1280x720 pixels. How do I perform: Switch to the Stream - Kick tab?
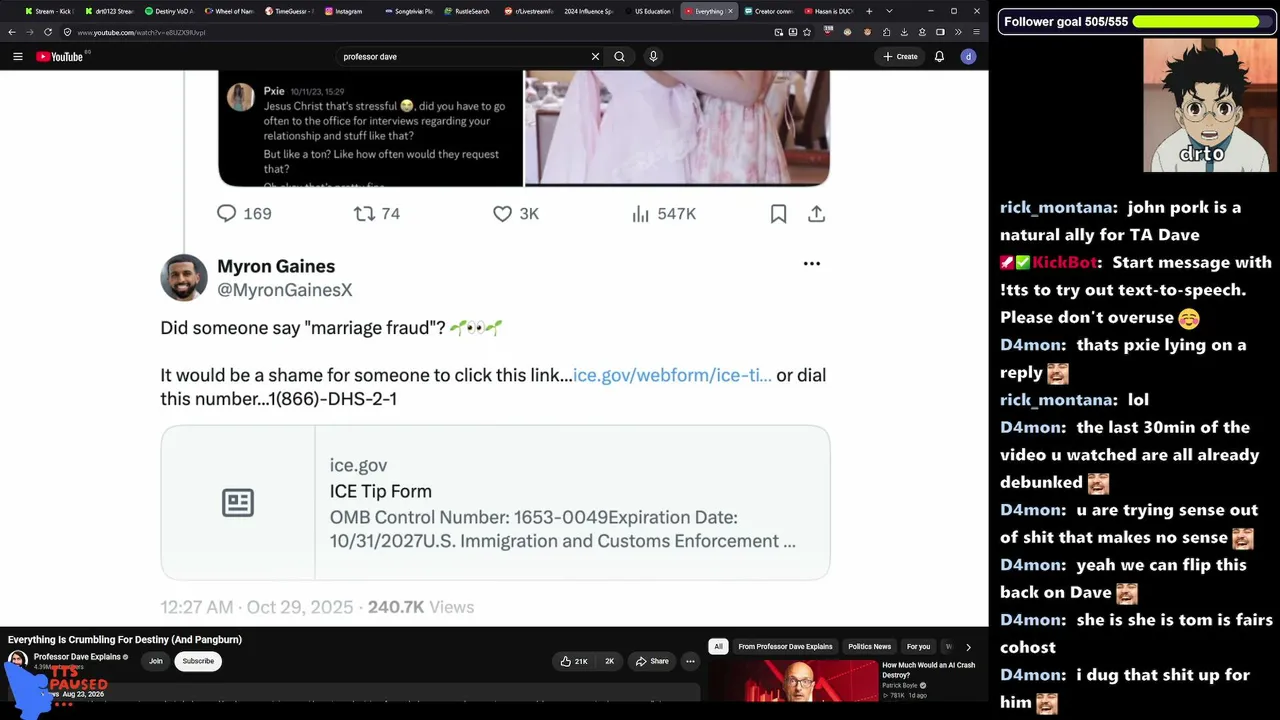pyautogui.click(x=50, y=11)
